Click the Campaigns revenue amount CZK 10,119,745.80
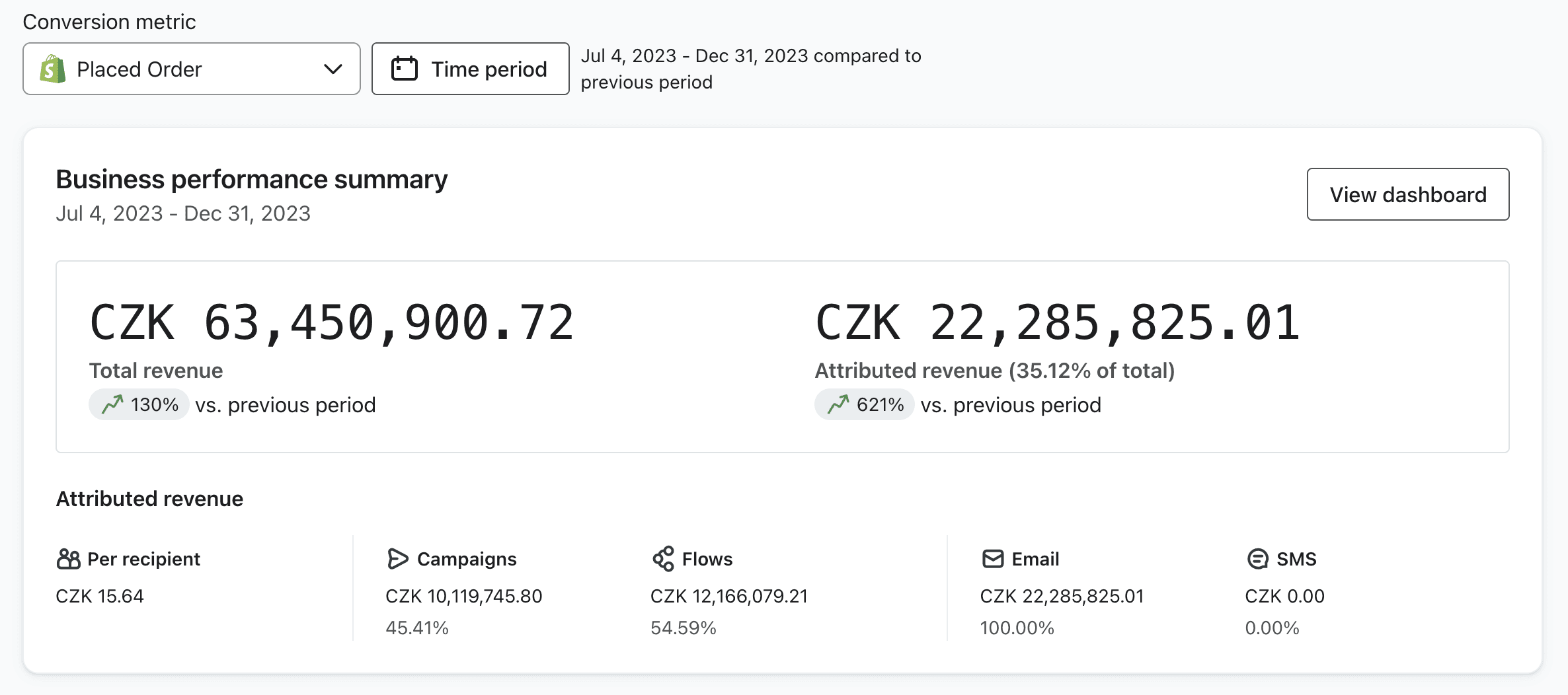This screenshot has width=1568, height=695. (x=464, y=596)
